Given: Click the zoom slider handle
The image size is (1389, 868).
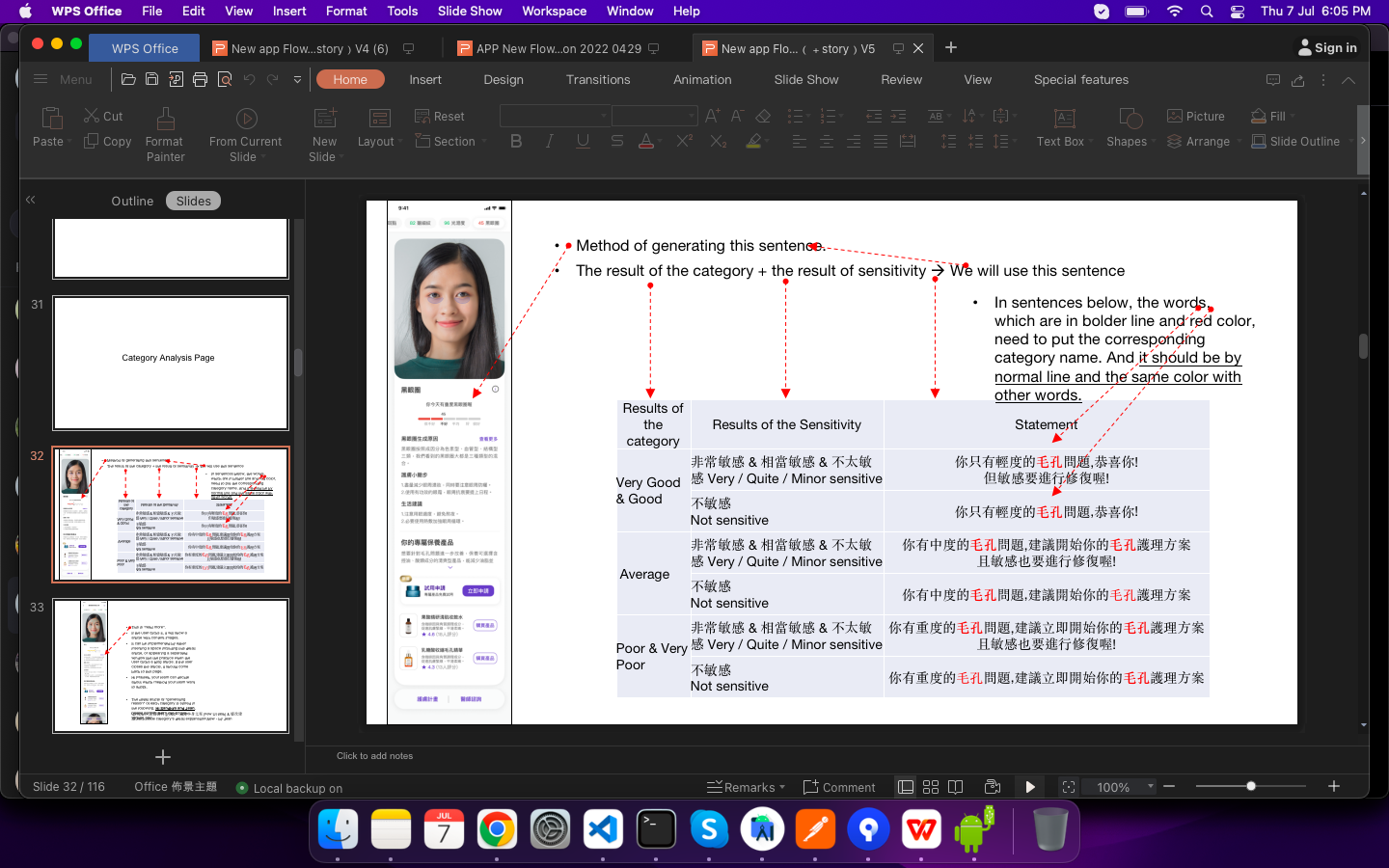Looking at the screenshot, I should pyautogui.click(x=1251, y=786).
